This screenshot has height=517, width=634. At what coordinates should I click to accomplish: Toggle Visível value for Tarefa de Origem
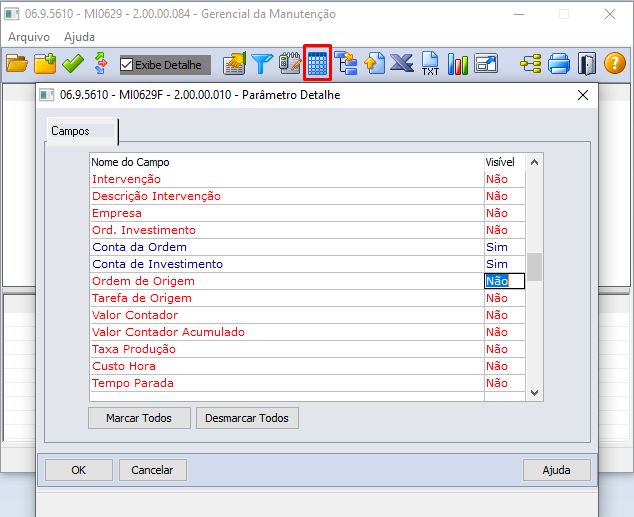504,298
